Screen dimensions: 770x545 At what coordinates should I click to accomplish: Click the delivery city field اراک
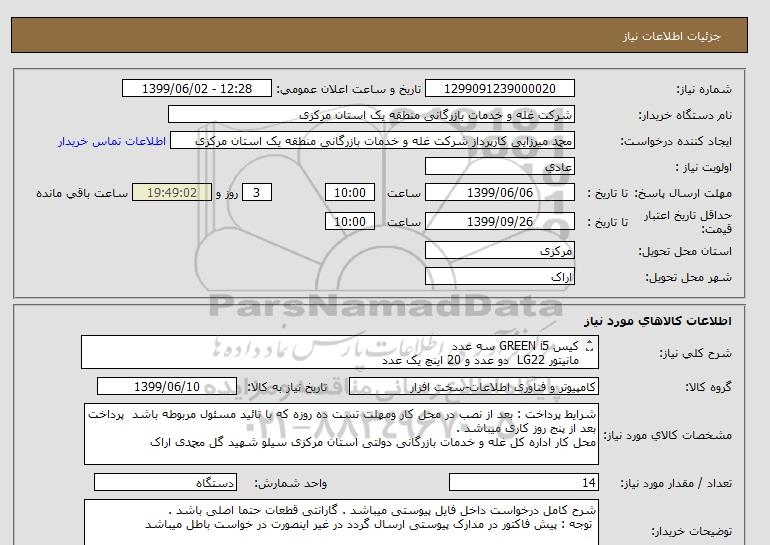(499, 277)
